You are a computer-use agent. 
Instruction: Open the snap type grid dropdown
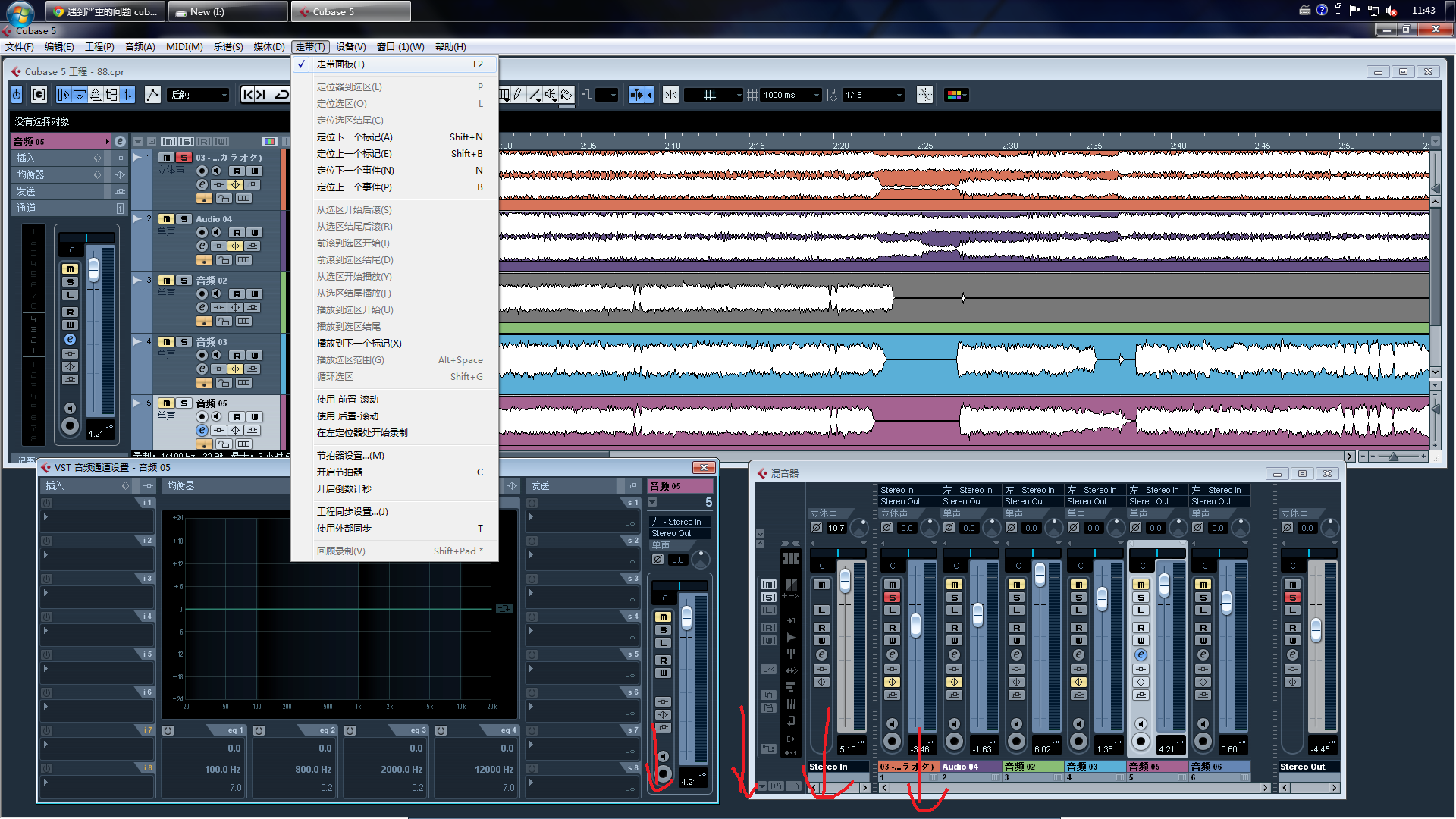713,95
